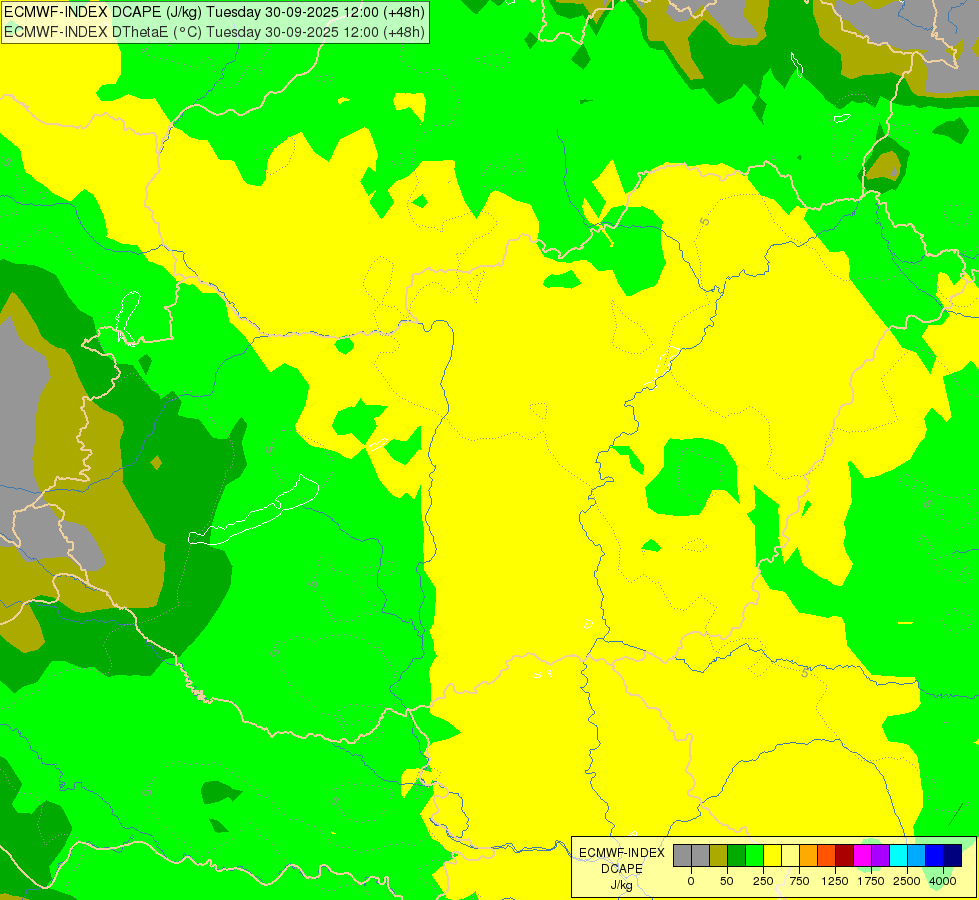This screenshot has height=900, width=979.
Task: Click the bright green legend swatch
Action: click(x=755, y=855)
